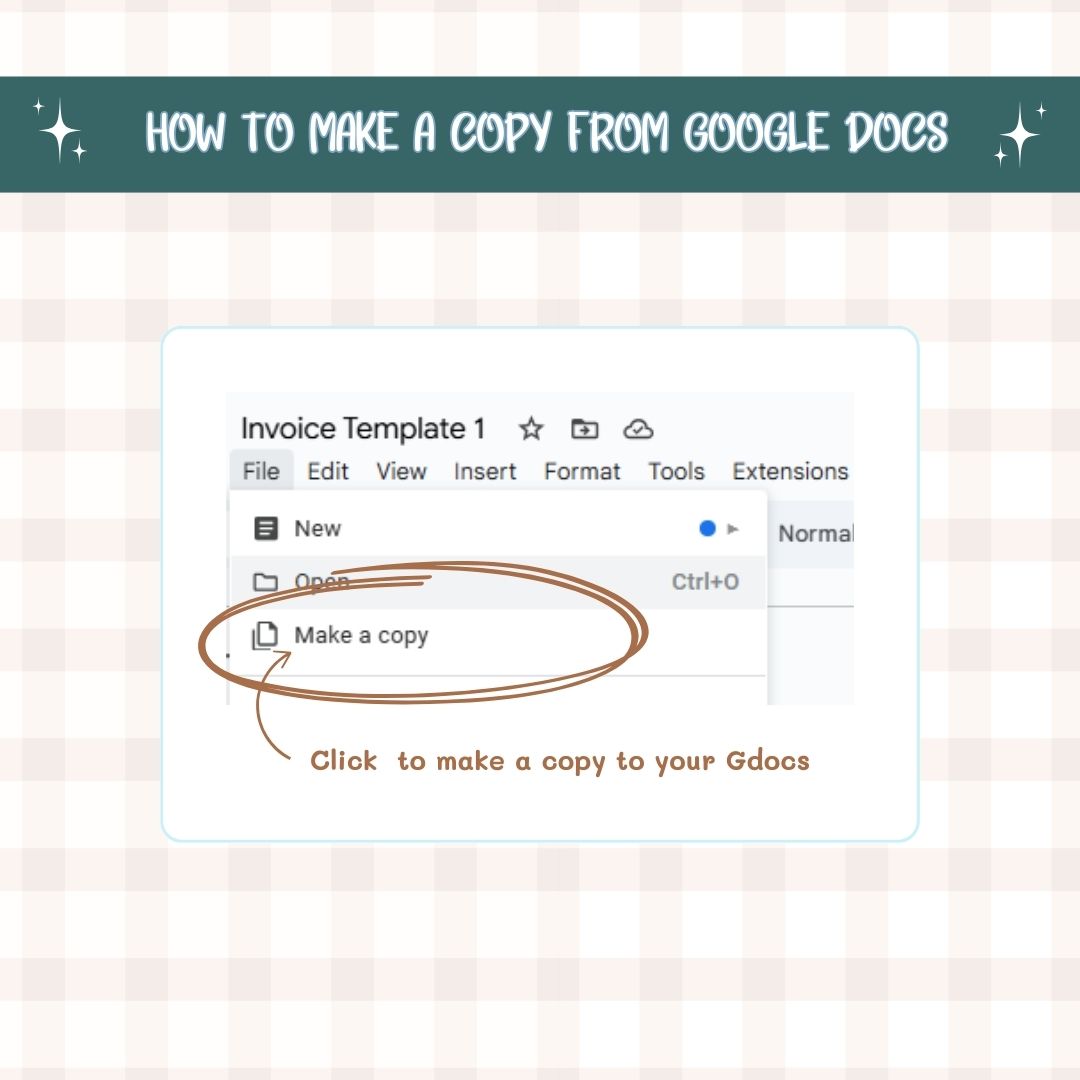Click the folder icon beside Open
This screenshot has height=1080, width=1080.
[265, 582]
